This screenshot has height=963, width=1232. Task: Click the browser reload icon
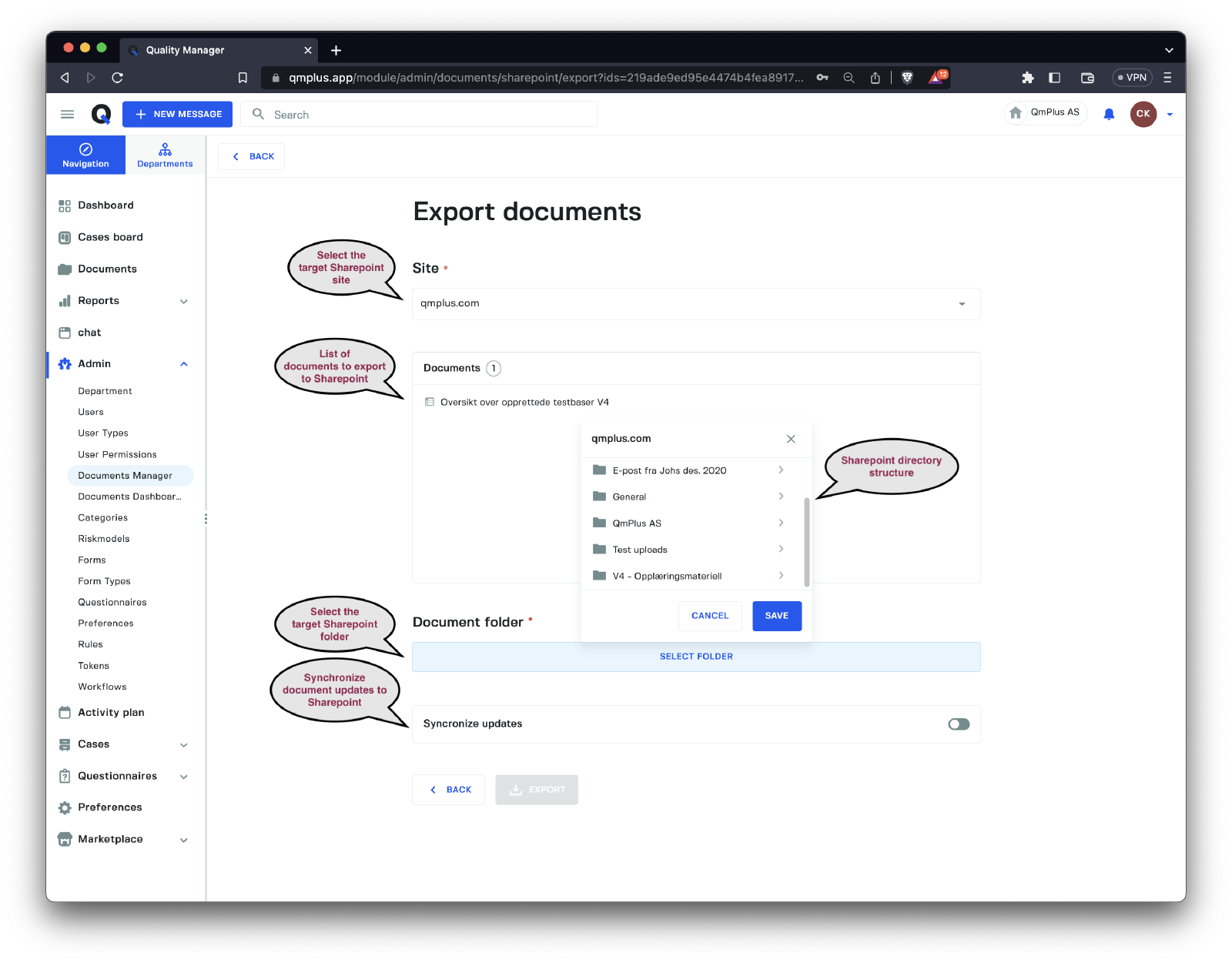[117, 78]
